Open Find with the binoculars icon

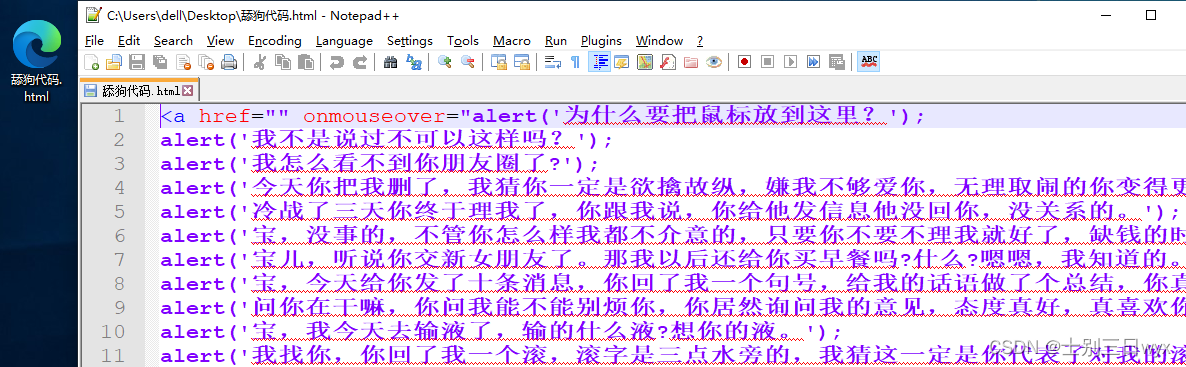(391, 62)
